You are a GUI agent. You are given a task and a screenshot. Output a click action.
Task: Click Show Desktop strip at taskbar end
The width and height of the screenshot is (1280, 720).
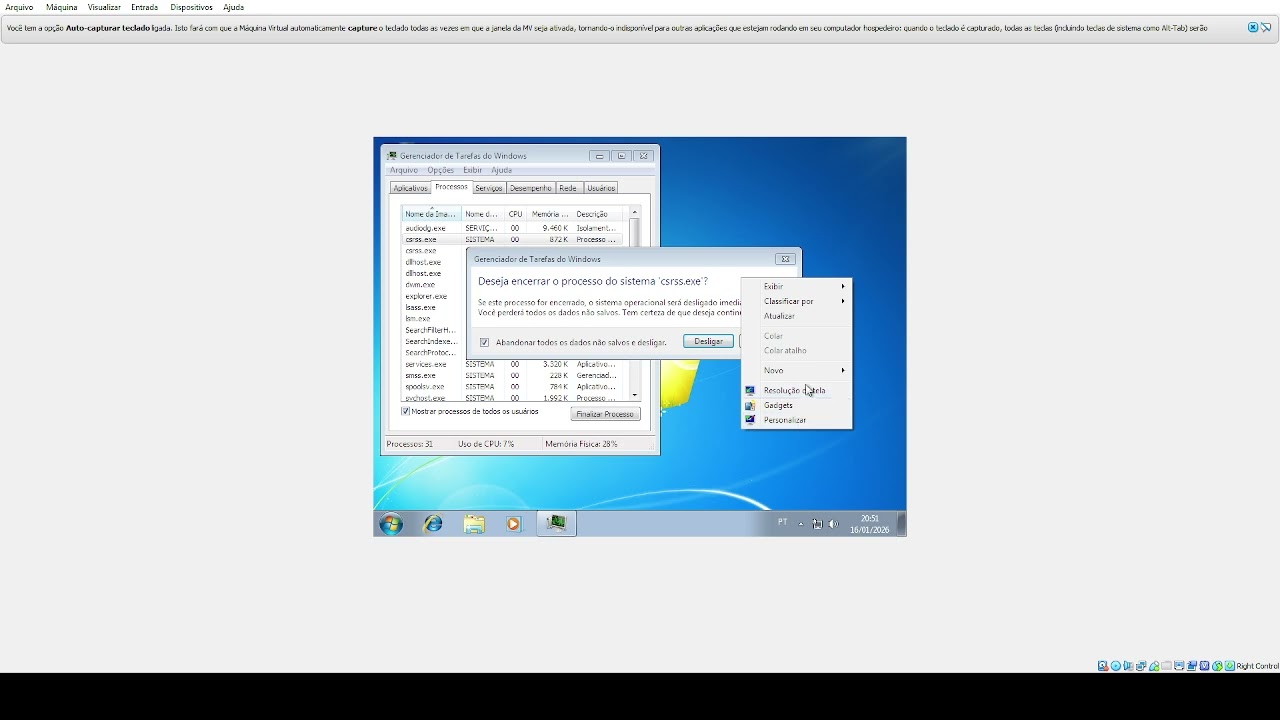pyautogui.click(x=902, y=524)
